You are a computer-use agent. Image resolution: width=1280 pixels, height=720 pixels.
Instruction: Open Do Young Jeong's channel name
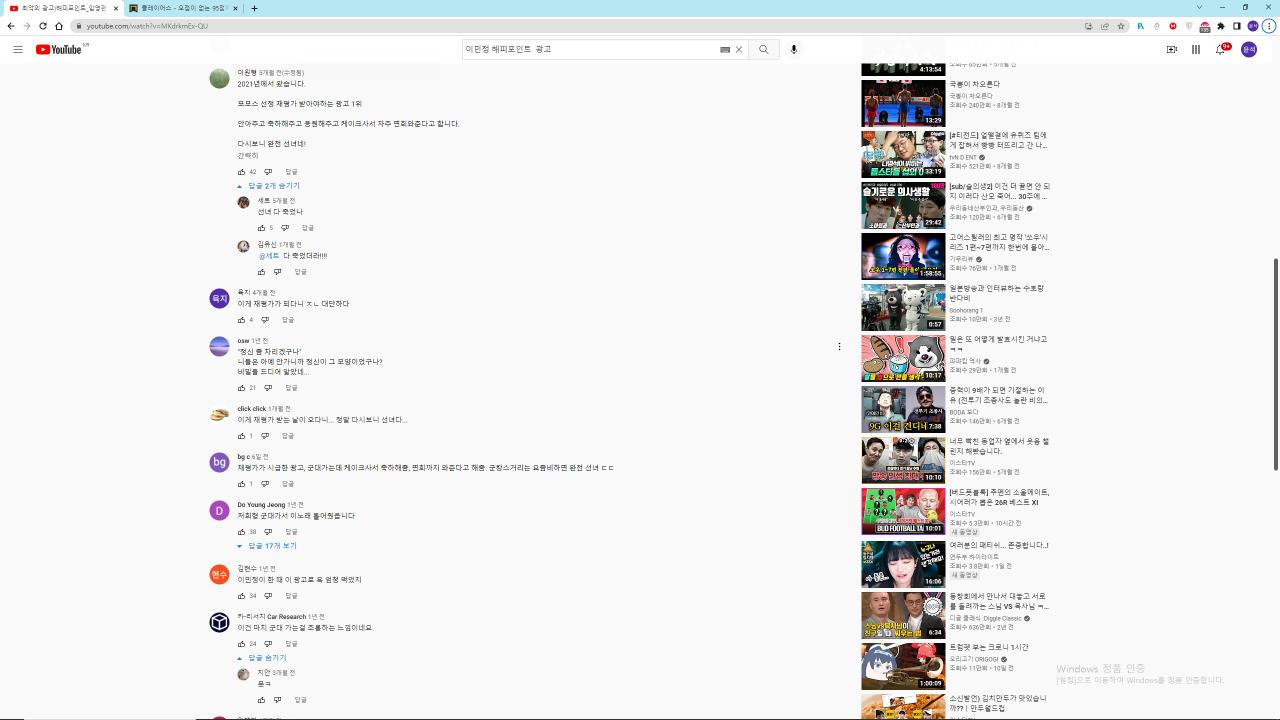point(261,505)
